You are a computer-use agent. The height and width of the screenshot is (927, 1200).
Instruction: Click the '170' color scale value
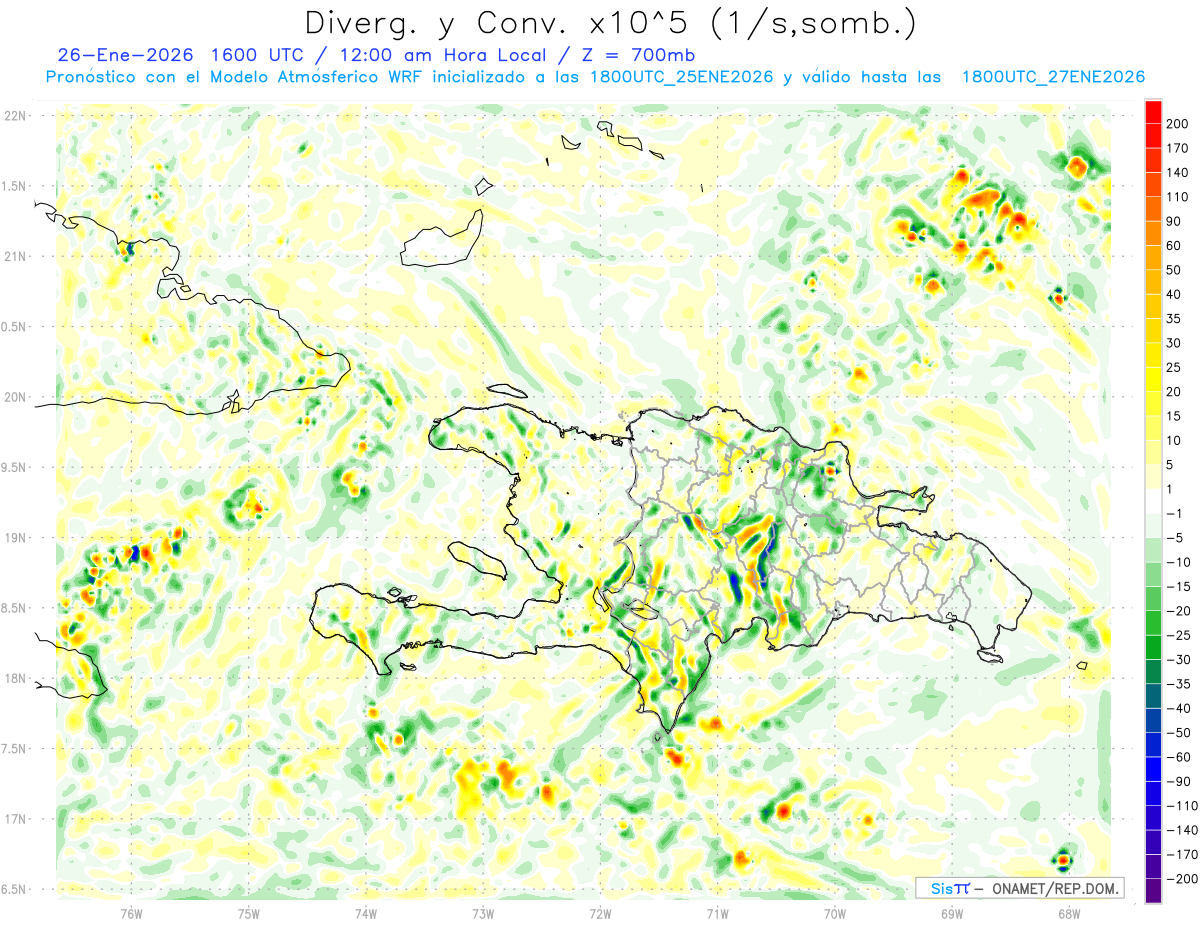pos(1178,148)
